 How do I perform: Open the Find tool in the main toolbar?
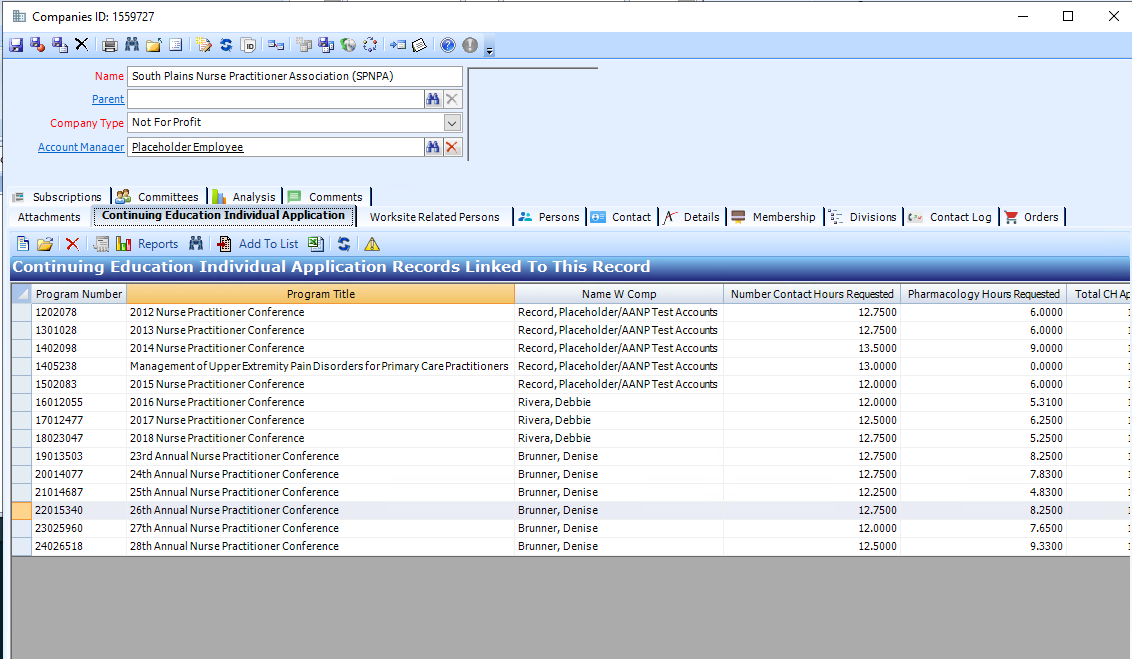131,45
